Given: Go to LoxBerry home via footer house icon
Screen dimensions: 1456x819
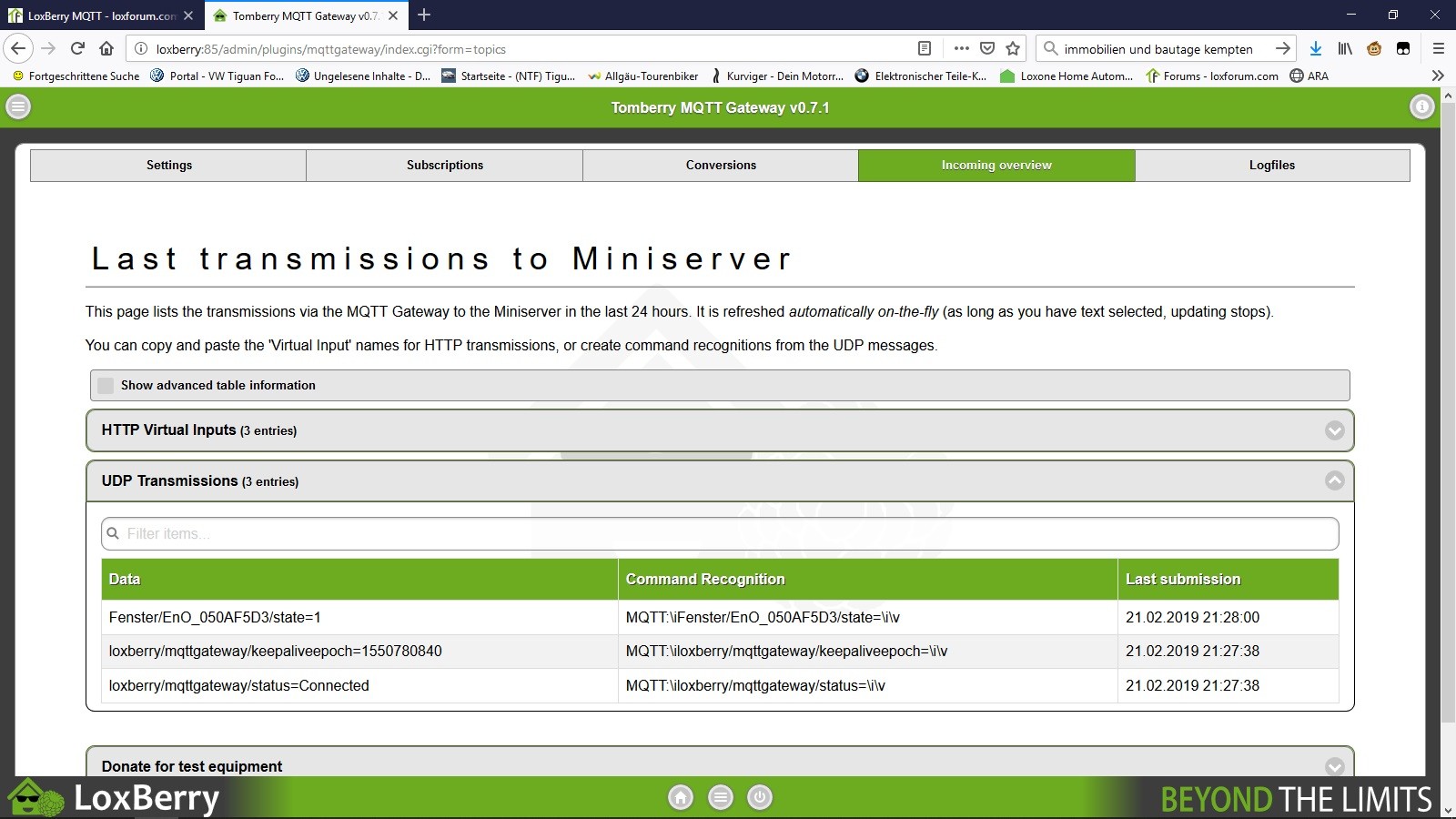Looking at the screenshot, I should [681, 798].
